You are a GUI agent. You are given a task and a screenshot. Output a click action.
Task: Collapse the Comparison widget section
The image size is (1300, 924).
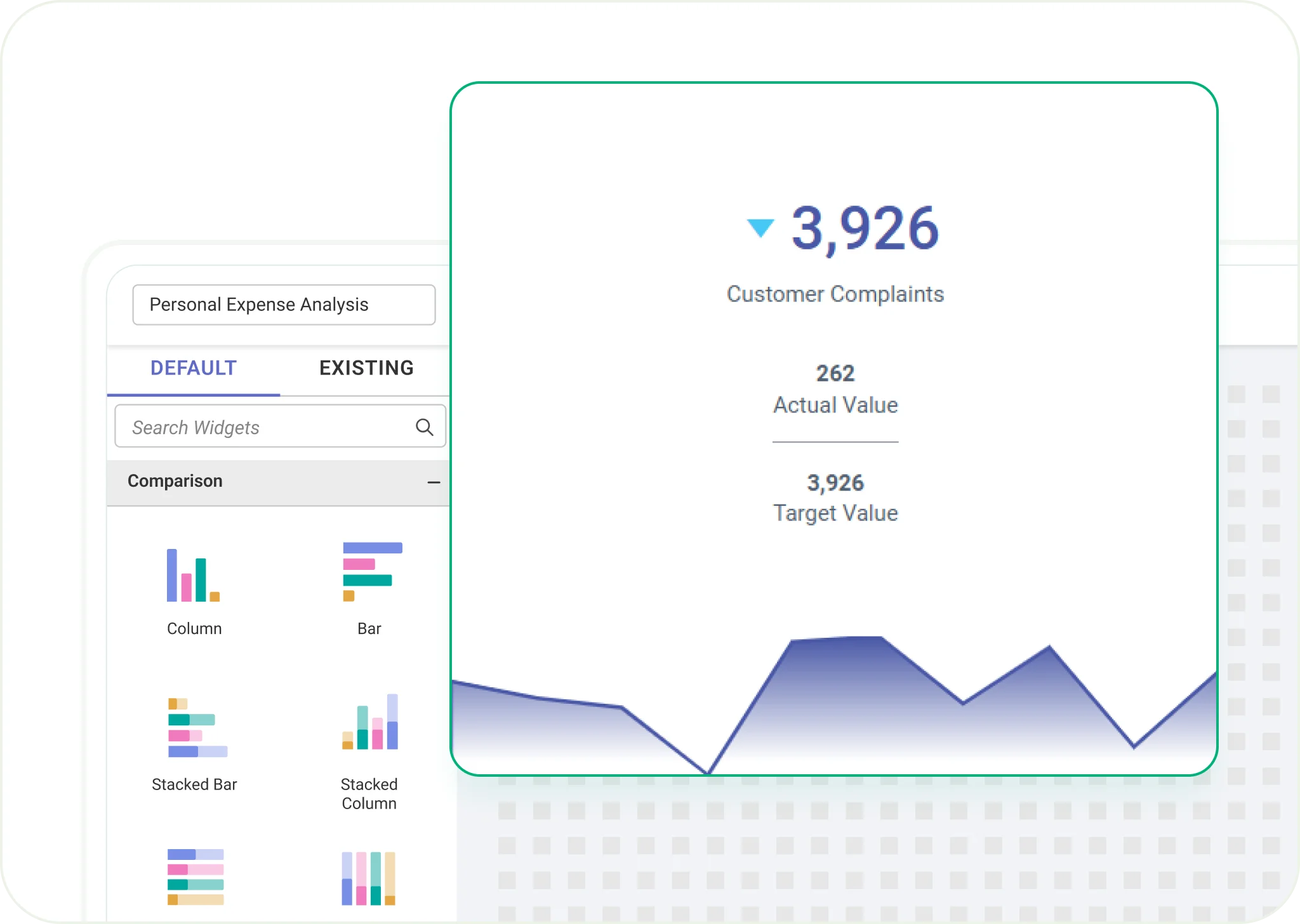point(434,482)
